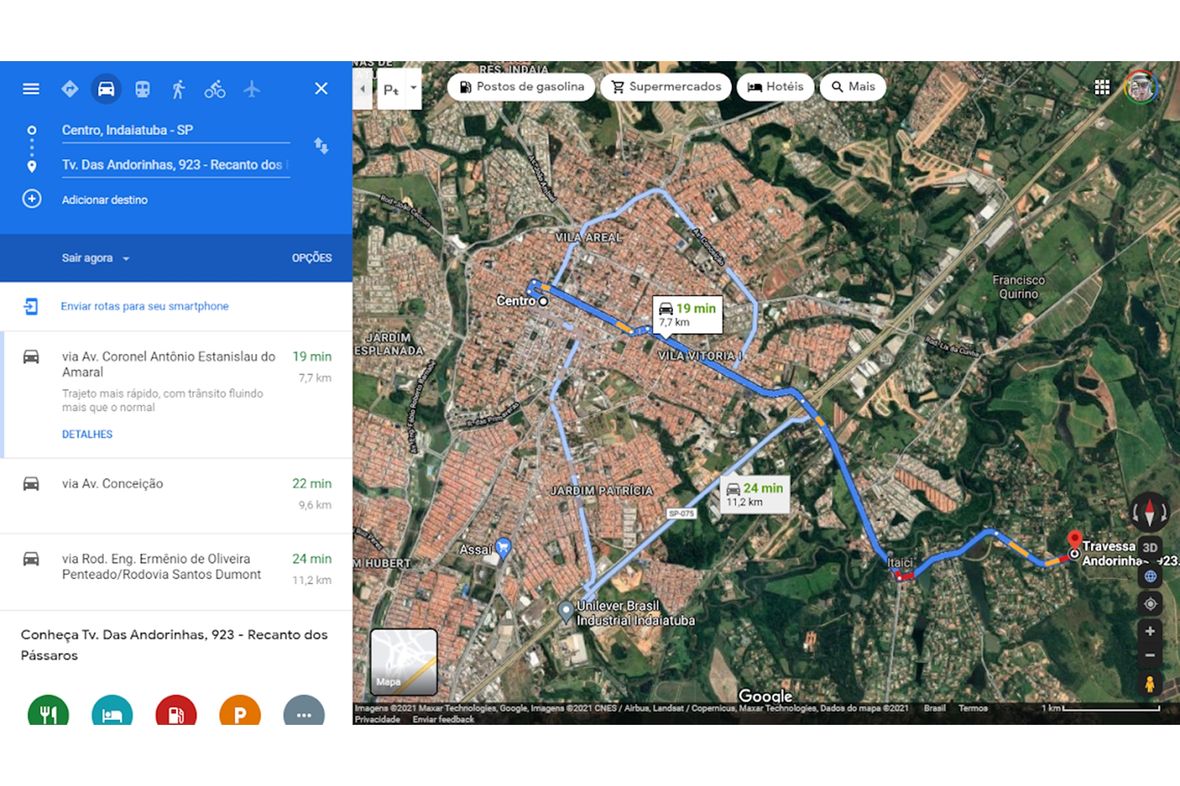Open Privacidade link in footer
The width and height of the screenshot is (1180, 786).
377,719
